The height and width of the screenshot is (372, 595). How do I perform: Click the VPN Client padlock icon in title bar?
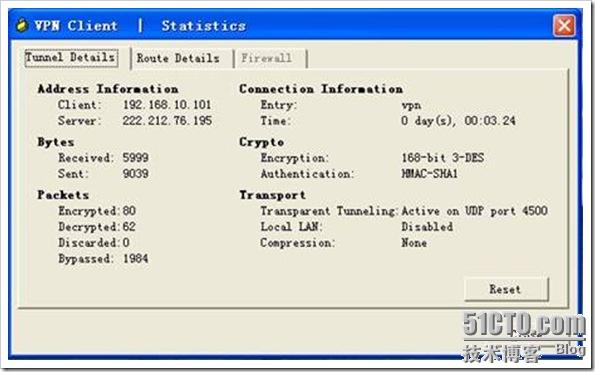tap(22, 25)
